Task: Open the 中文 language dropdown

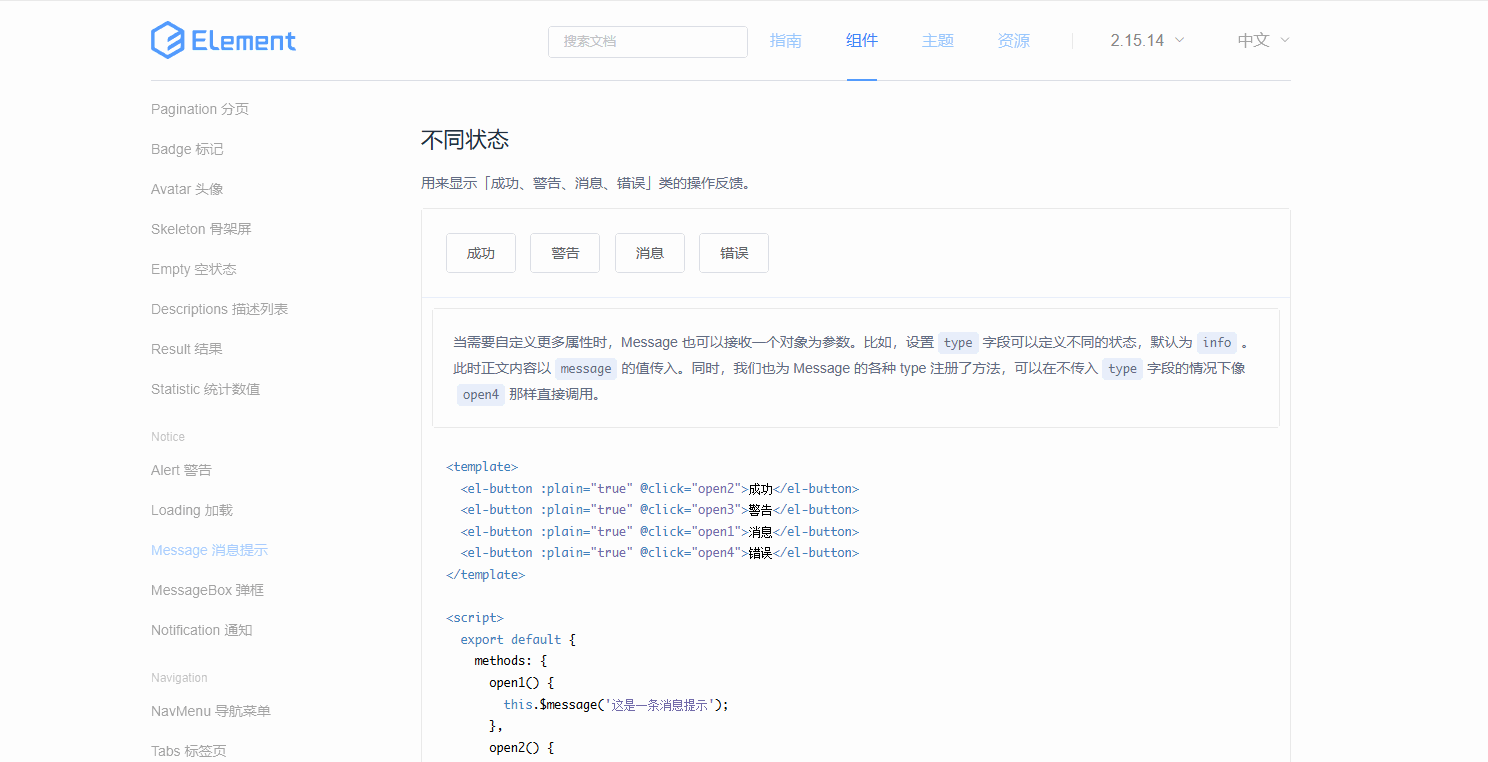Action: [1253, 40]
